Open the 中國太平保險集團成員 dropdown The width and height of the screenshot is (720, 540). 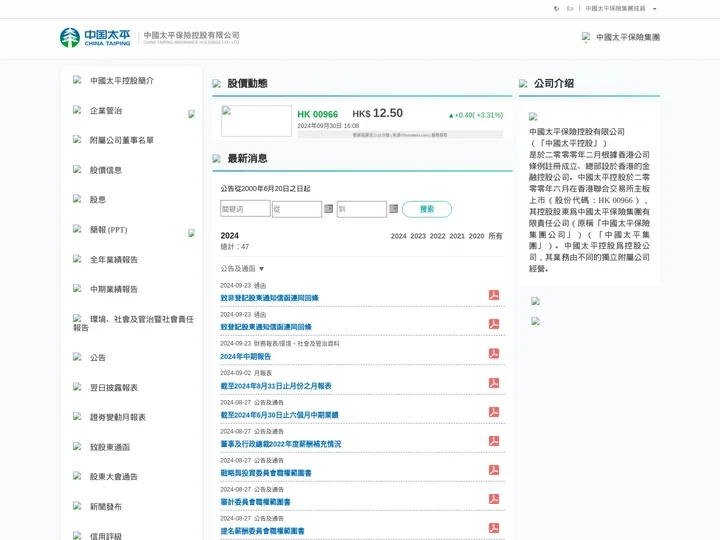pyautogui.click(x=621, y=9)
